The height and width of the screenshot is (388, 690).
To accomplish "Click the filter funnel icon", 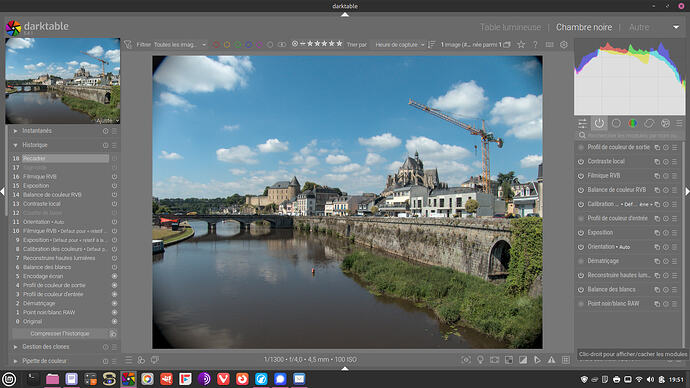I will pyautogui.click(x=128, y=44).
